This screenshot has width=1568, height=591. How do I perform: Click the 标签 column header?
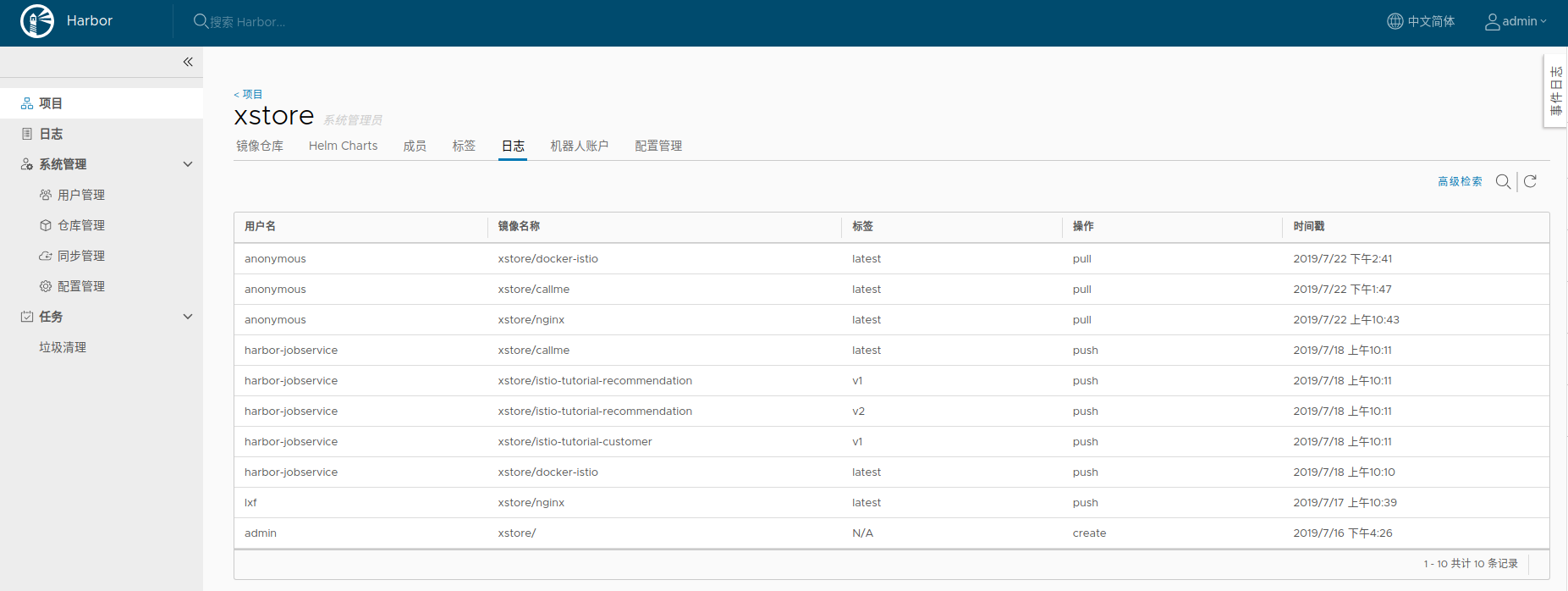click(862, 226)
